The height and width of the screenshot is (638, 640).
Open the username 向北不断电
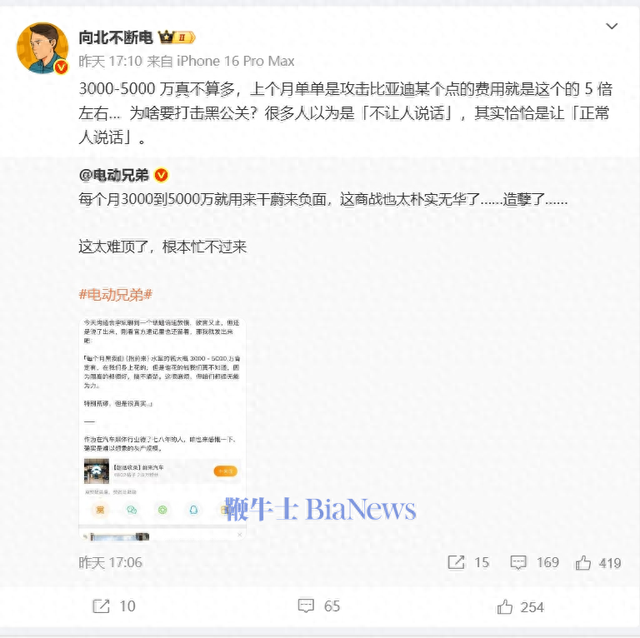[x=116, y=38]
